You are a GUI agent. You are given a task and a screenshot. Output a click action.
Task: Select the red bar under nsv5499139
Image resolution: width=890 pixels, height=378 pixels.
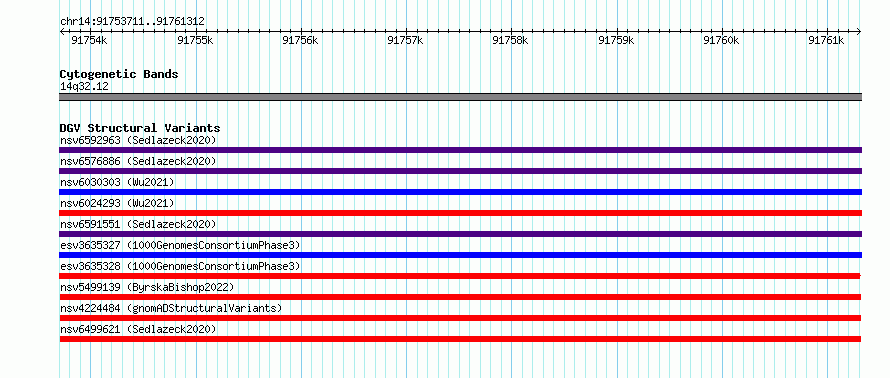460,297
